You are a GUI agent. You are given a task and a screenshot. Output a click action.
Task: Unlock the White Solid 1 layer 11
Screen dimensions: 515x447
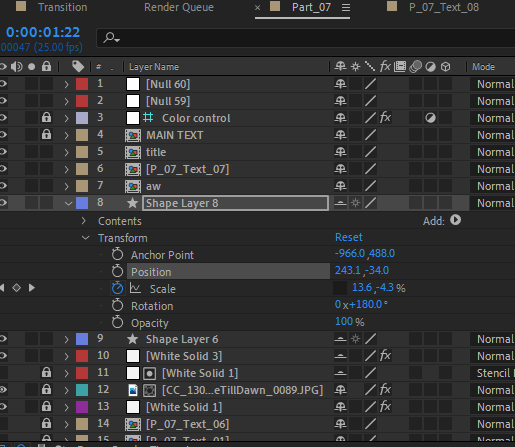pyautogui.click(x=46, y=372)
